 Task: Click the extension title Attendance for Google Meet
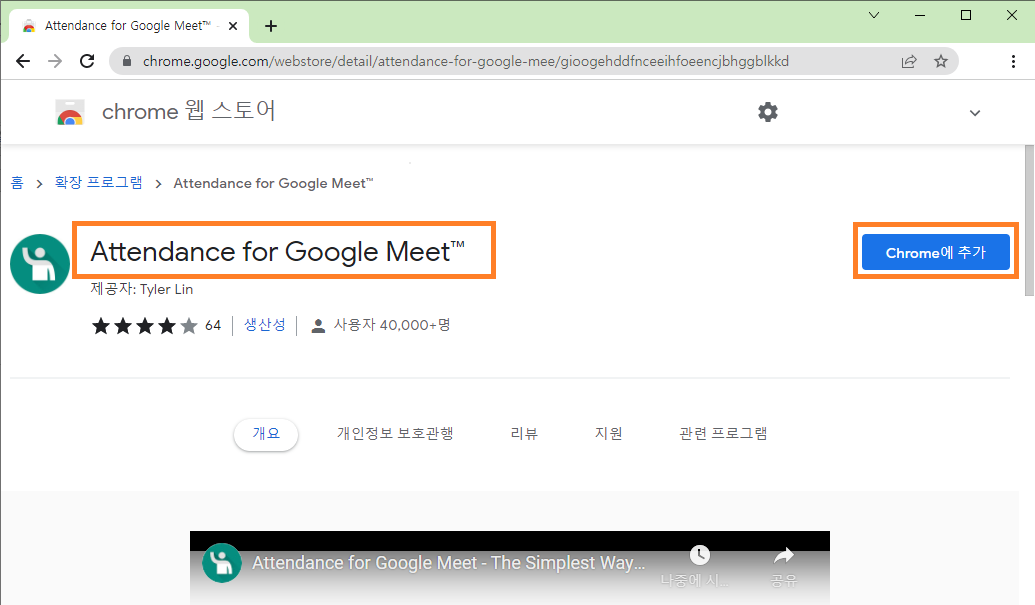coord(277,251)
